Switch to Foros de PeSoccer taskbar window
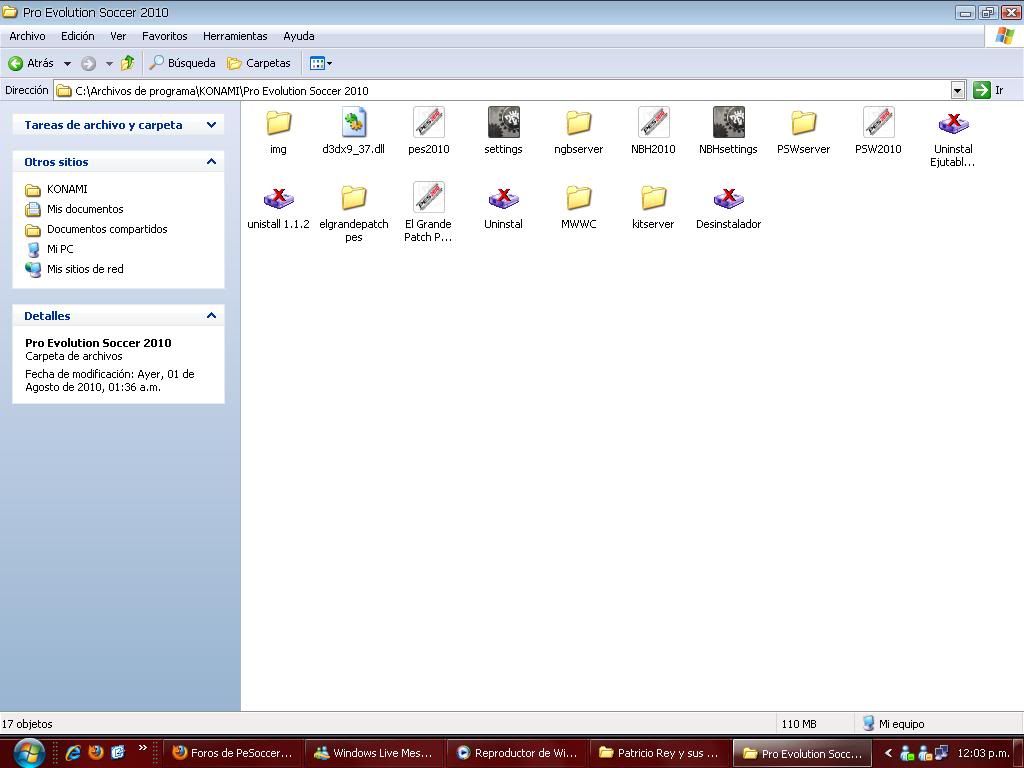Screen dimensions: 1024x768 pos(233,753)
